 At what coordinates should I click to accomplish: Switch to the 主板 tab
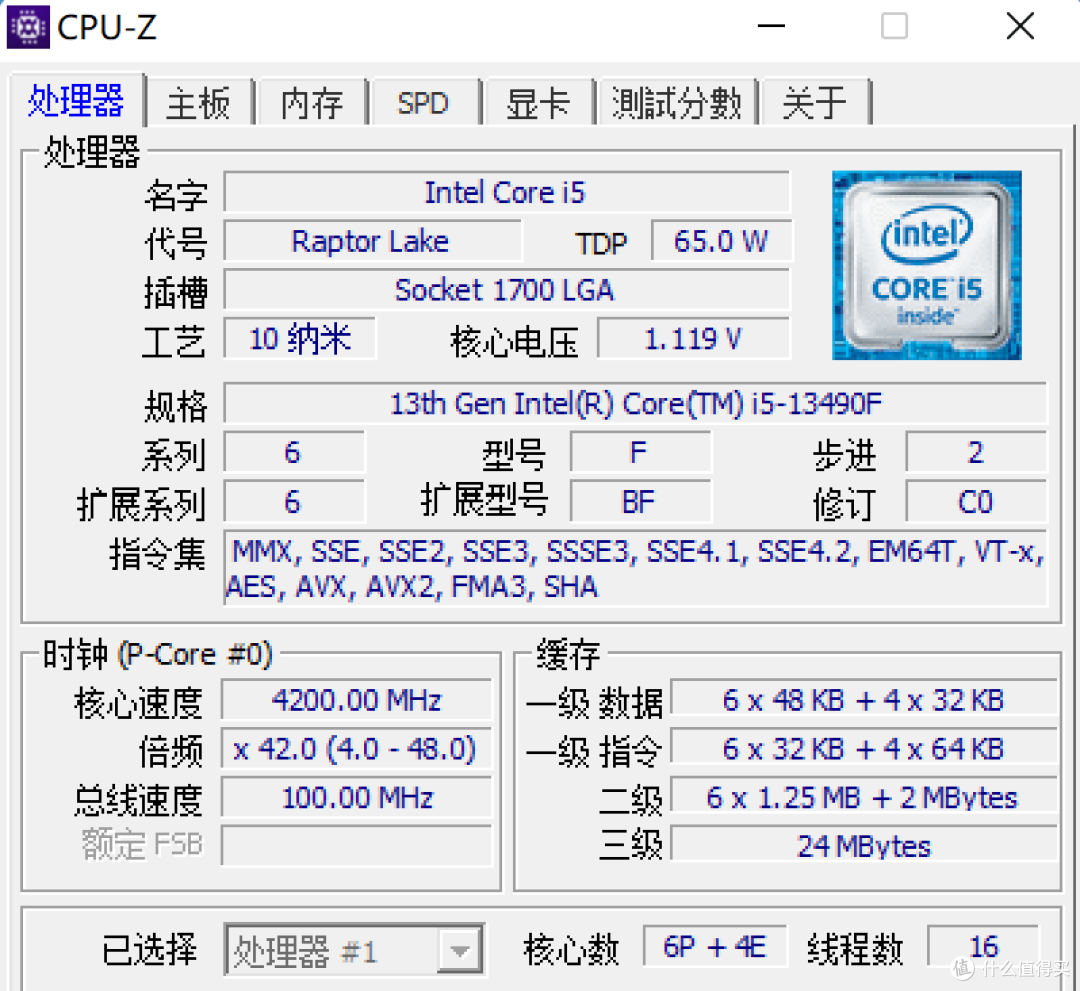(199, 102)
